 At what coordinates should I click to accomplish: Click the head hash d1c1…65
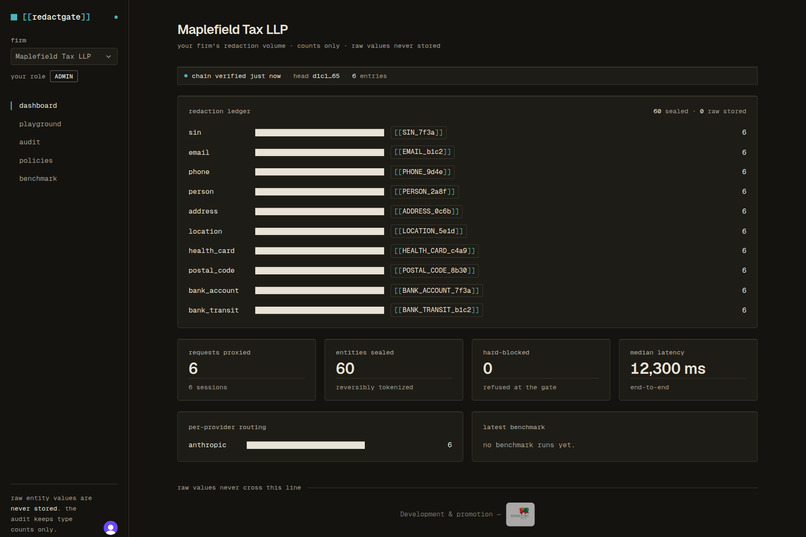tap(326, 76)
